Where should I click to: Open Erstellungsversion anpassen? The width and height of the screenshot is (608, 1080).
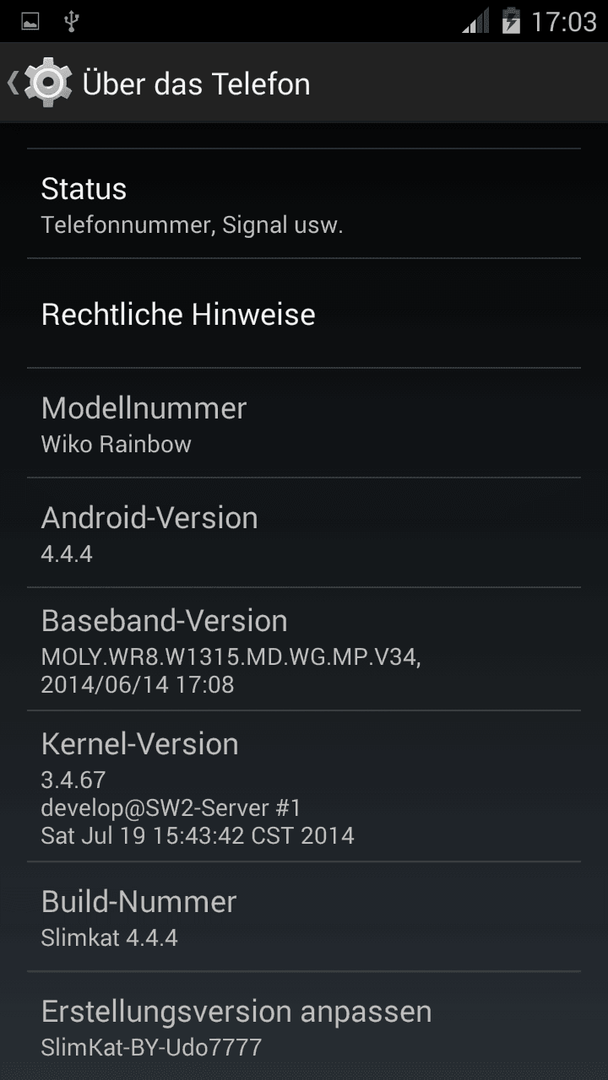click(304, 1026)
